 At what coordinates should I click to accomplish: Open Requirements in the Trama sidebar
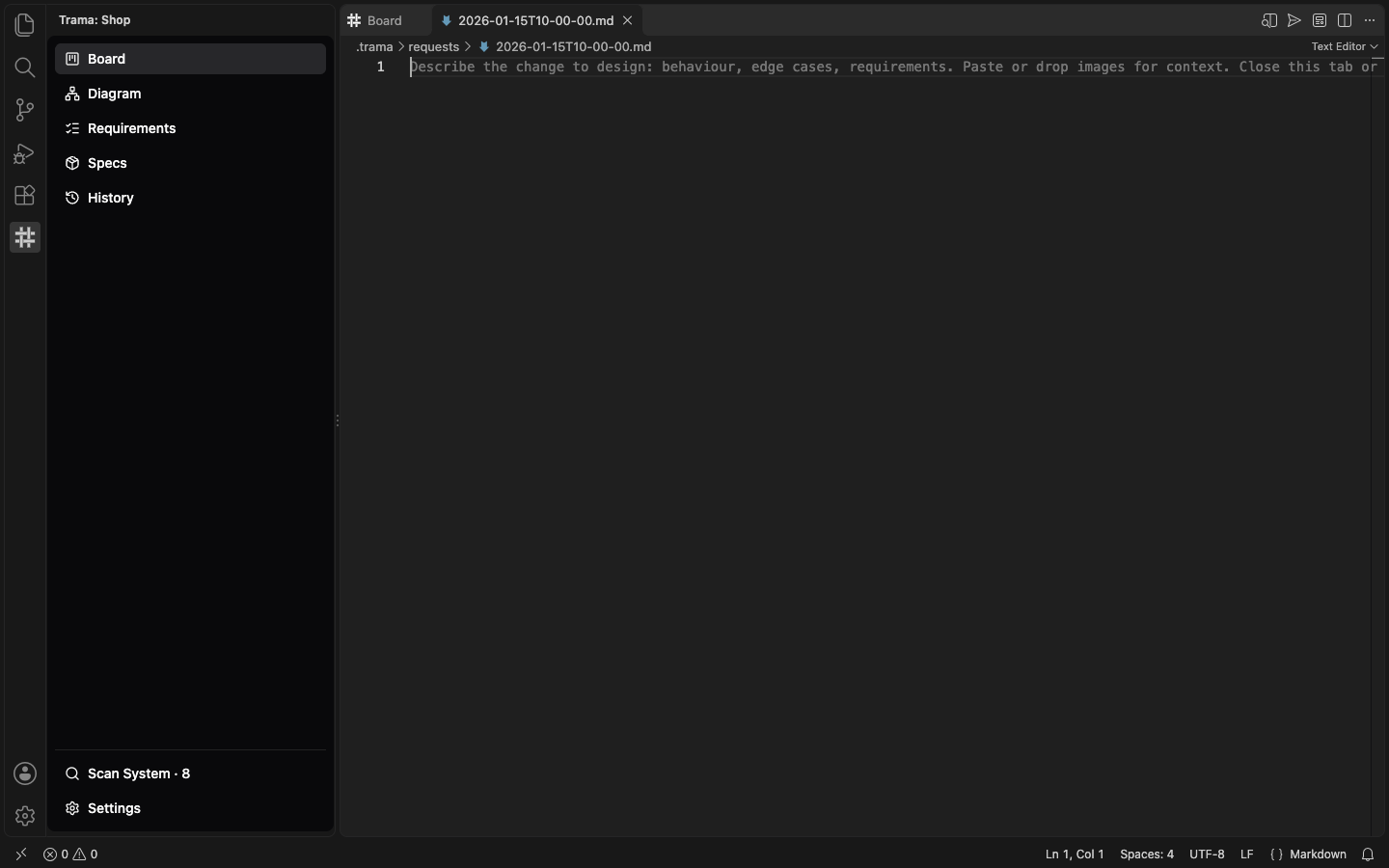(190, 128)
